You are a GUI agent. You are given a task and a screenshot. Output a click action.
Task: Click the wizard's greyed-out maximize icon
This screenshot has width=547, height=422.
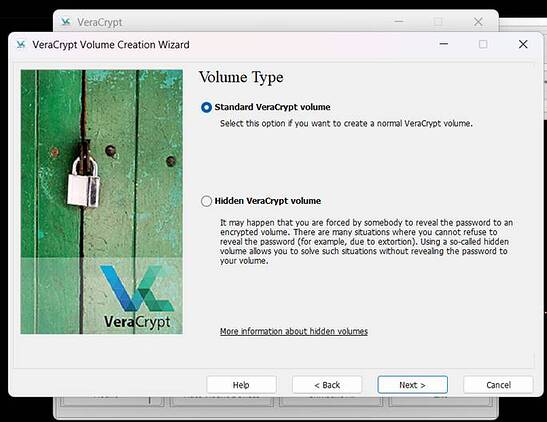click(483, 44)
